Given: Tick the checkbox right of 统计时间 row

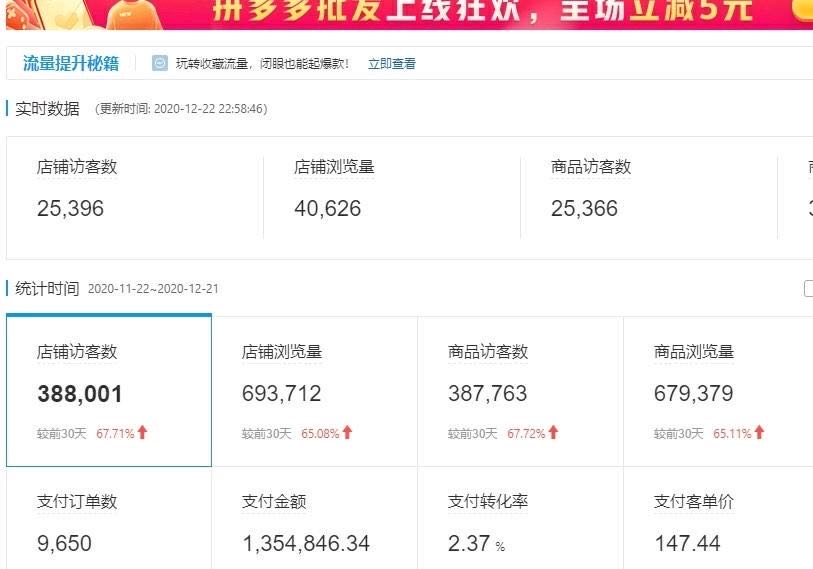Looking at the screenshot, I should tap(808, 289).
